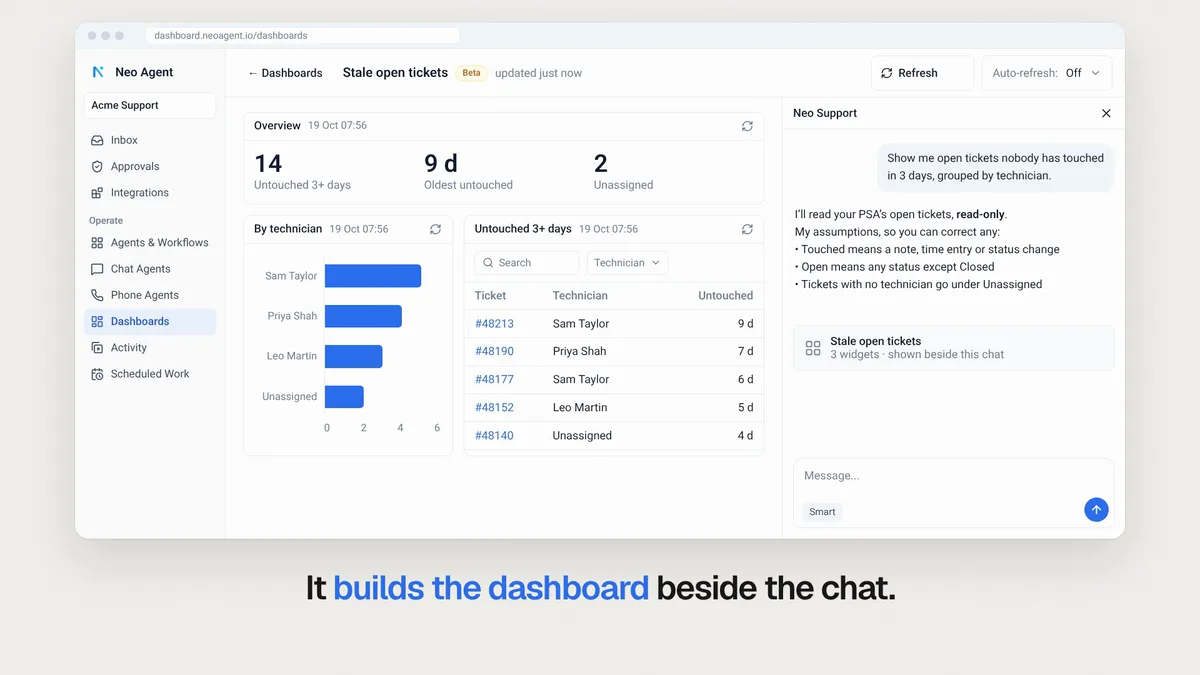The width and height of the screenshot is (1200, 675).
Task: Refresh the Overview widget
Action: coord(747,126)
